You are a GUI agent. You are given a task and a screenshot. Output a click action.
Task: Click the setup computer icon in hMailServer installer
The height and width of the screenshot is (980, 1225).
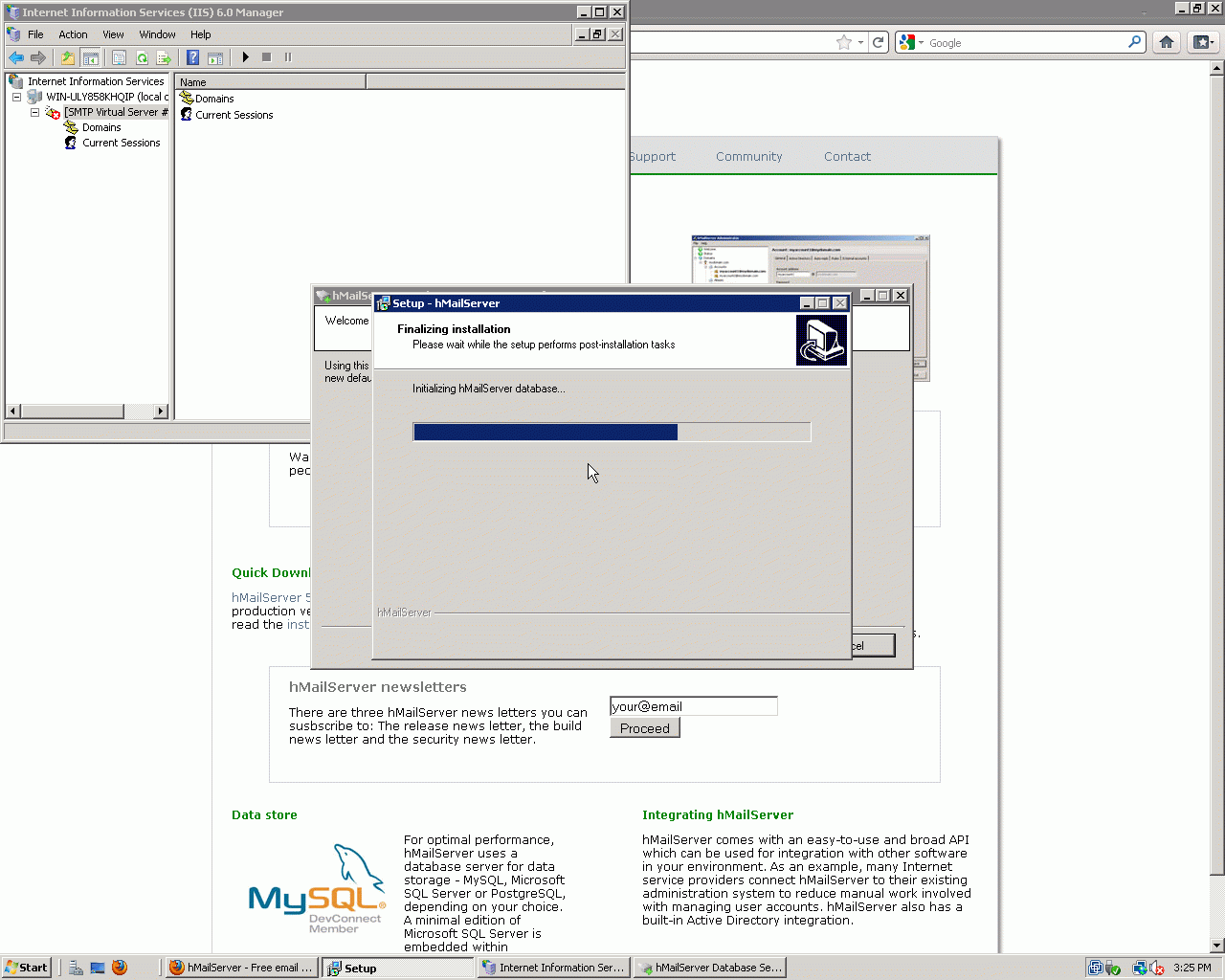[x=821, y=341]
